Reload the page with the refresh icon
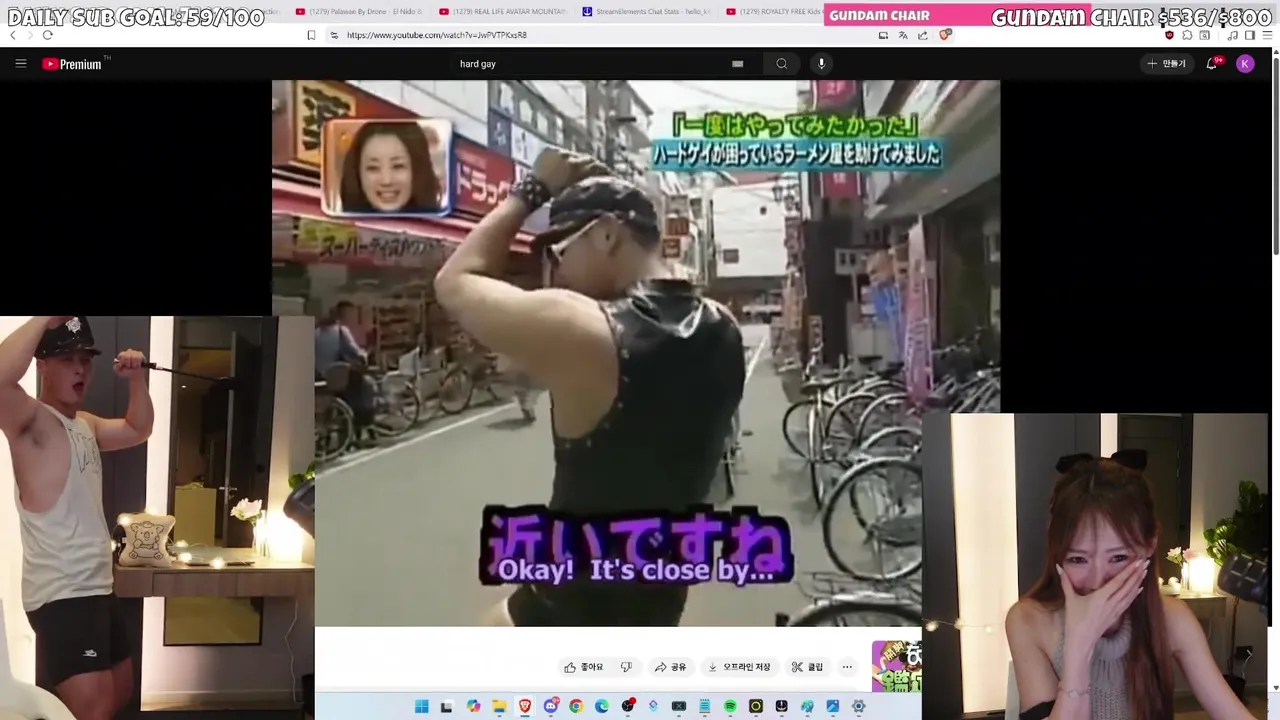 (47, 35)
